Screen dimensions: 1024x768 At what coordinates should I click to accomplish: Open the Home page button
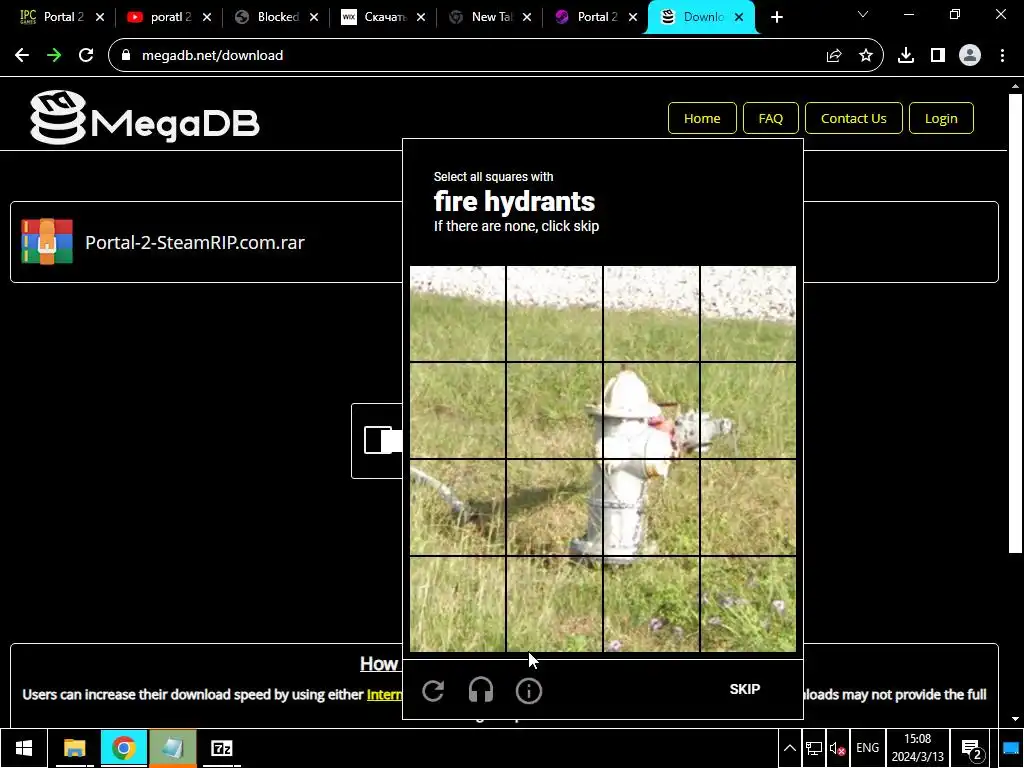pos(702,118)
